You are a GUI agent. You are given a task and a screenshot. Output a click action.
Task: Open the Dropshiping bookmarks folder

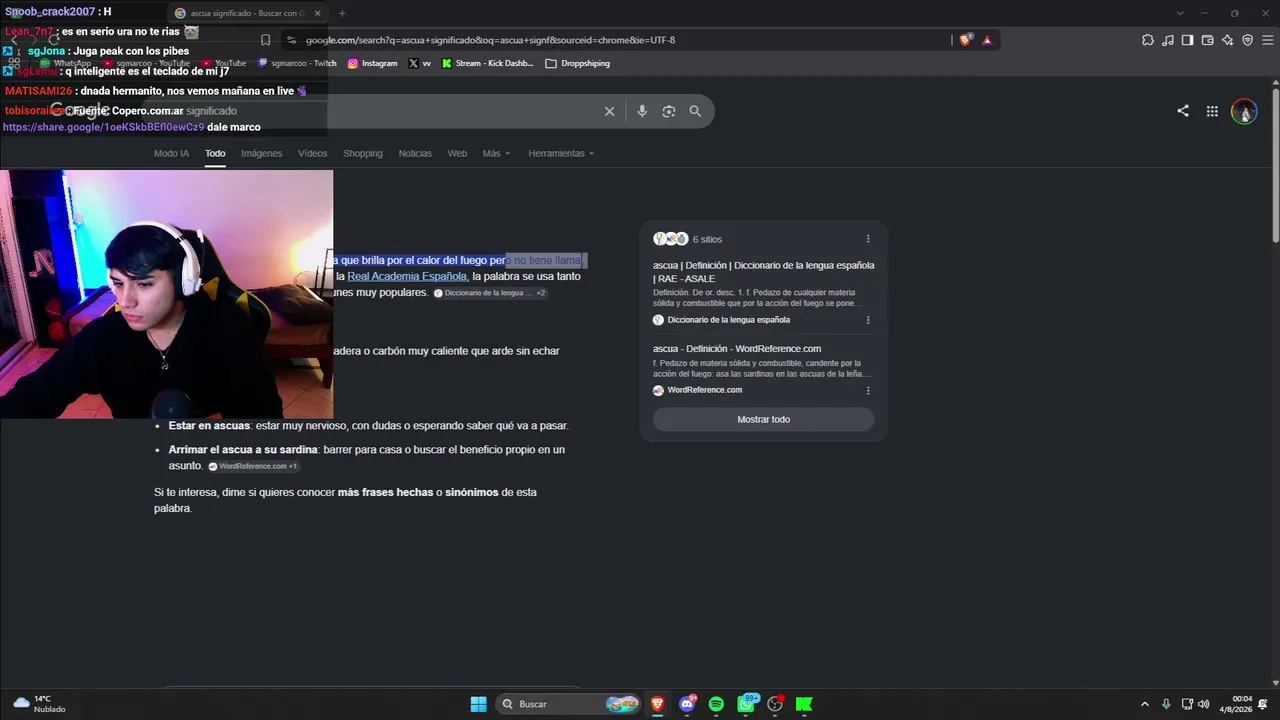[x=577, y=63]
